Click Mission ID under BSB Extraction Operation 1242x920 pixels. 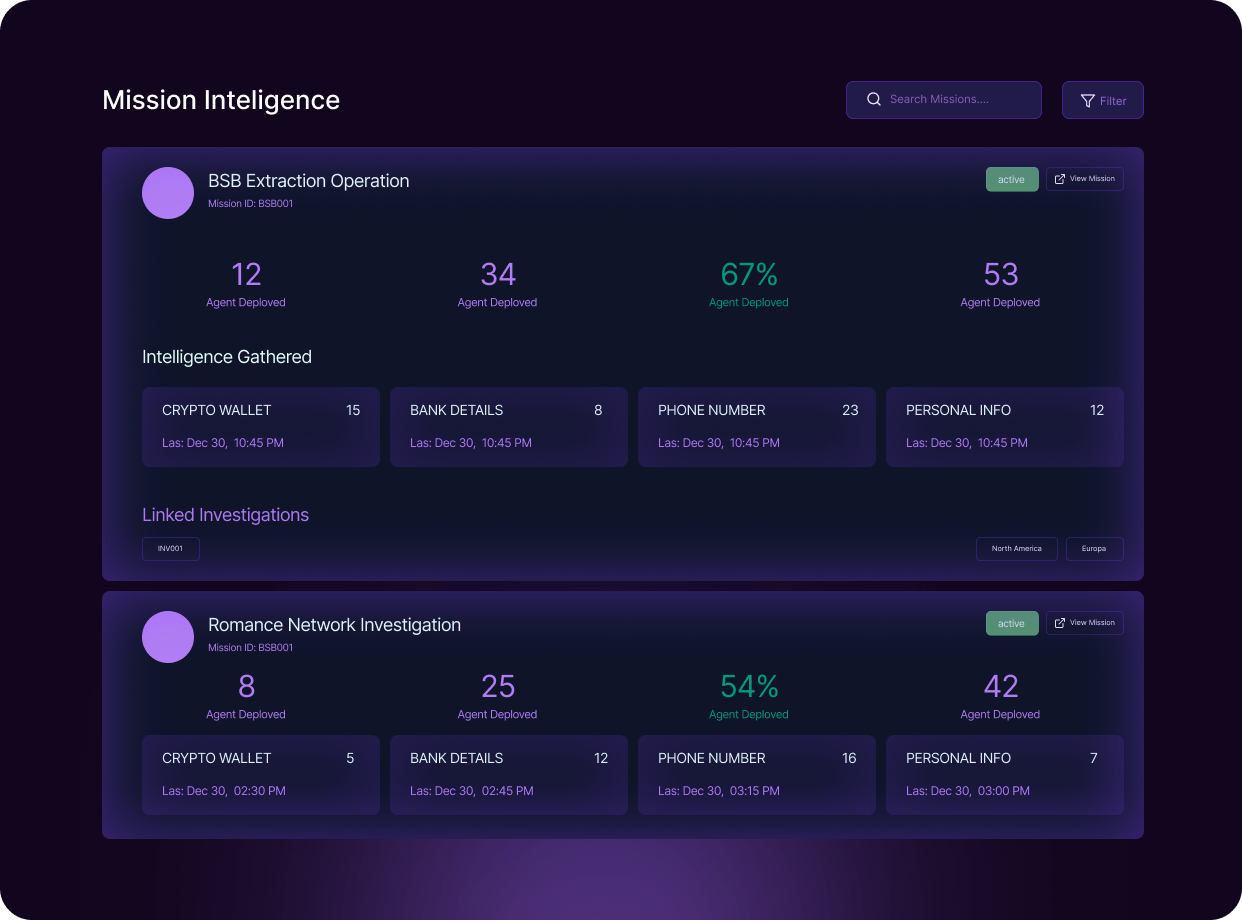point(251,204)
